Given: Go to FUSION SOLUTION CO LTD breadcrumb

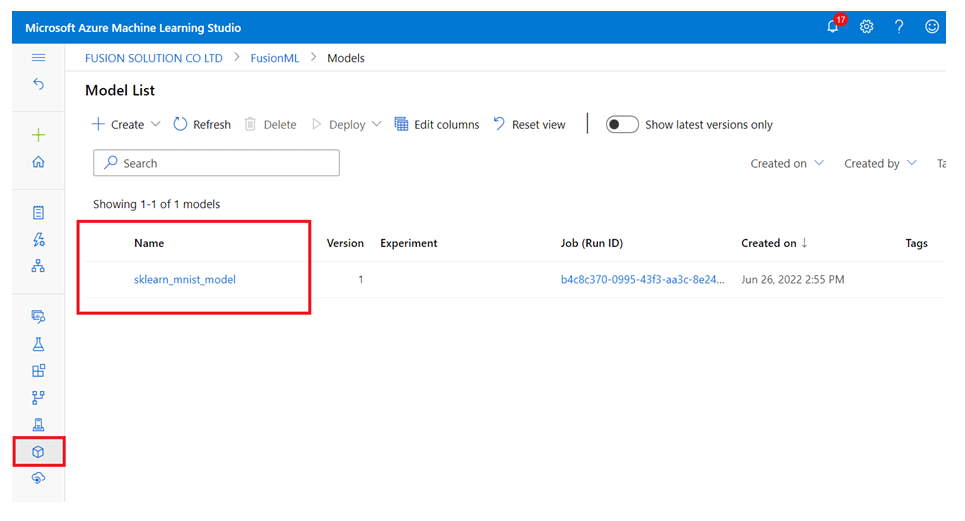Looking at the screenshot, I should pos(154,58).
